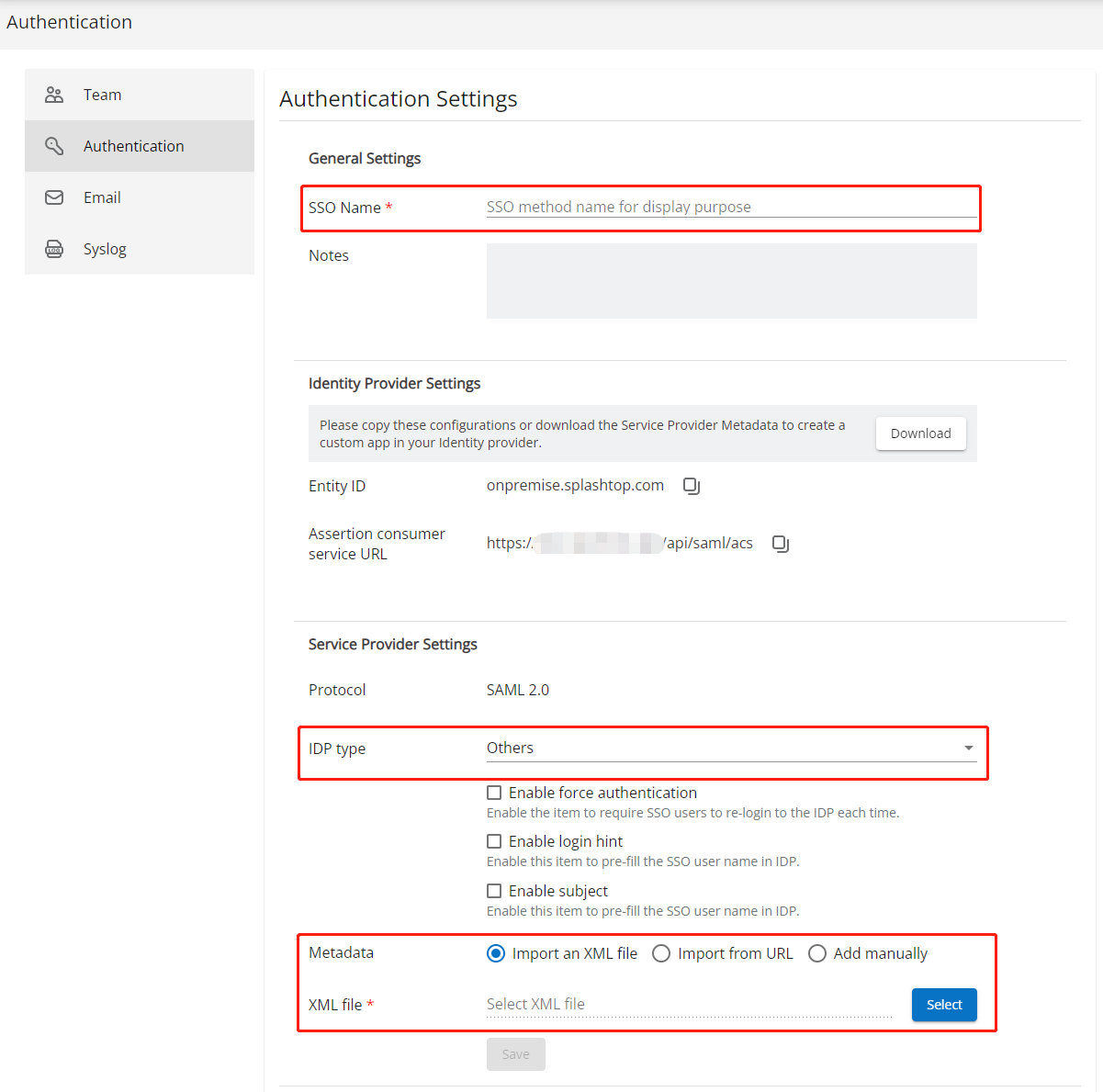The image size is (1103, 1092).
Task: Enable force authentication
Action: click(494, 792)
